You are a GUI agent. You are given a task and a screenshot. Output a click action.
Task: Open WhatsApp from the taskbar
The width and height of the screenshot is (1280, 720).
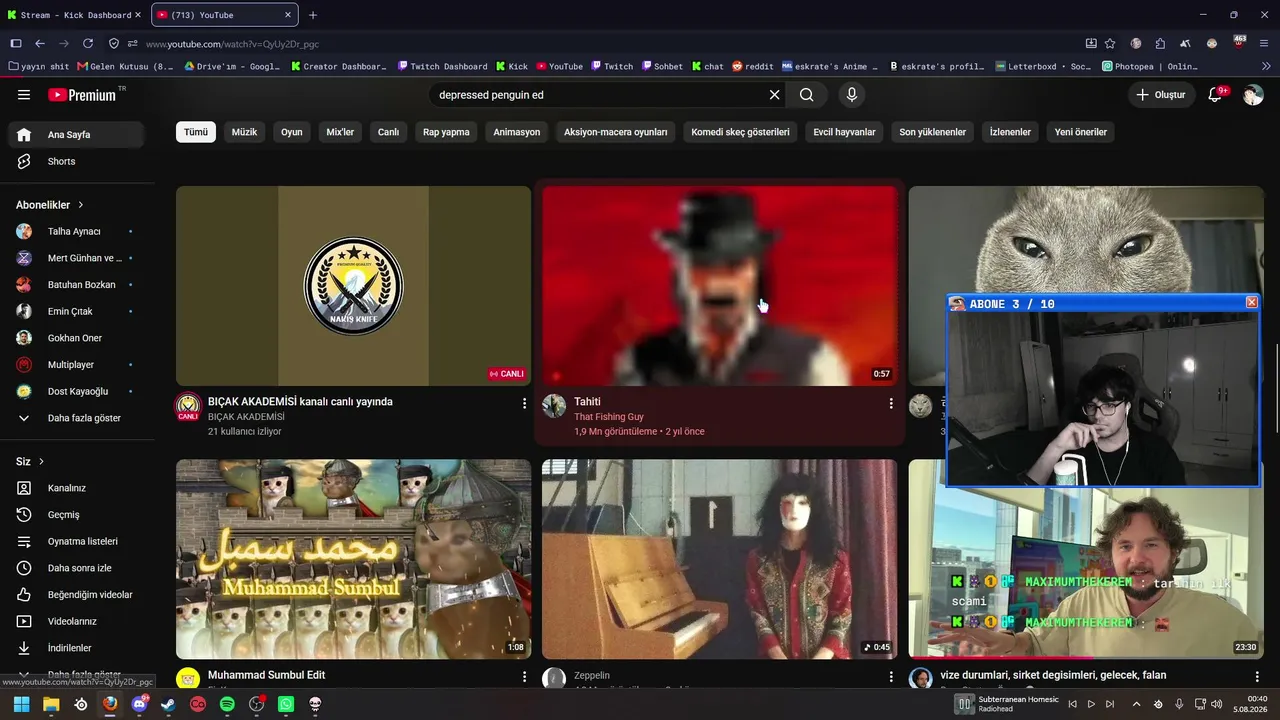coord(286,704)
